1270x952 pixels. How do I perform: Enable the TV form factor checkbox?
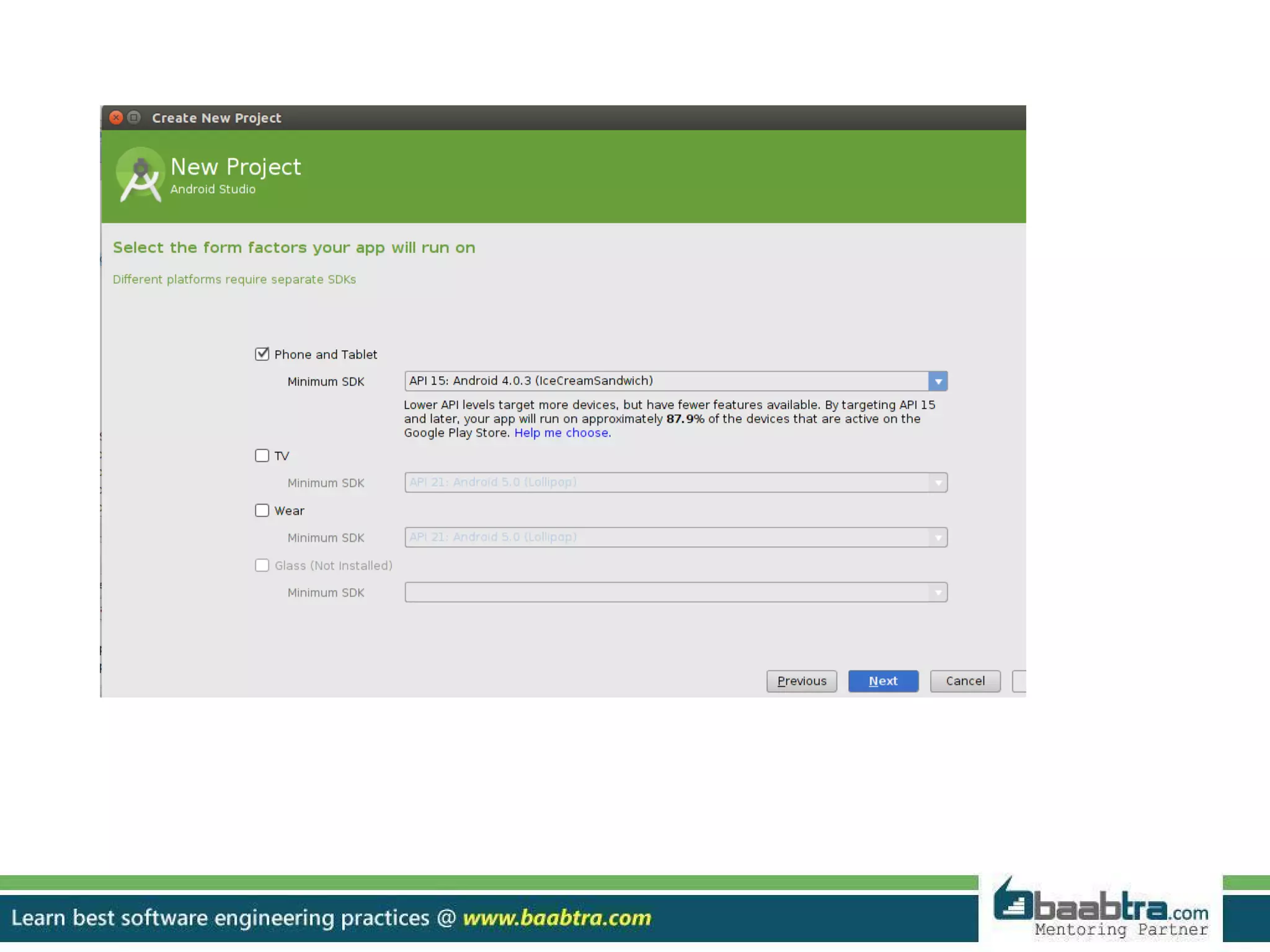(262, 456)
